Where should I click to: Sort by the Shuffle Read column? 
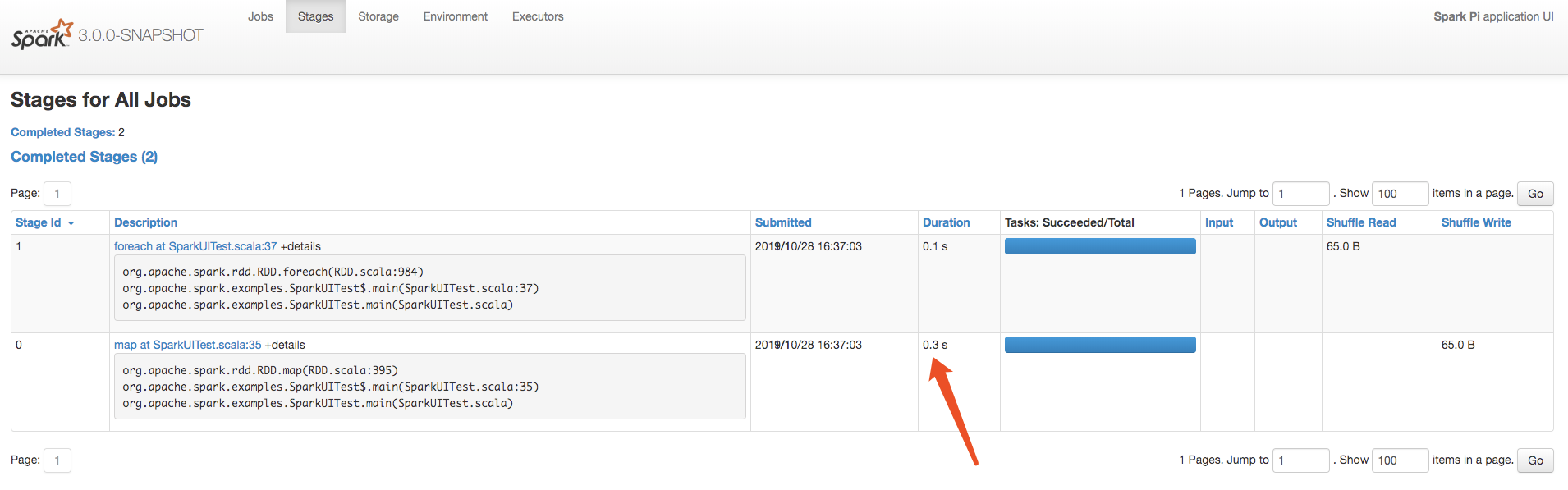(x=1361, y=222)
